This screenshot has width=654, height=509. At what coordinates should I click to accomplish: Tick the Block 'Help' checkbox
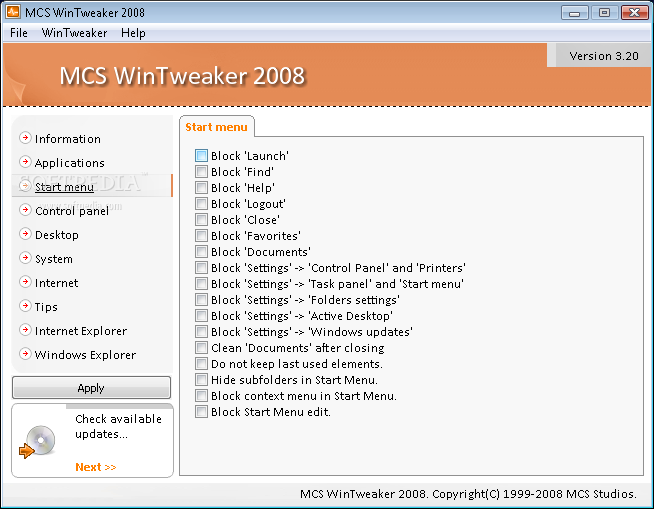click(201, 187)
